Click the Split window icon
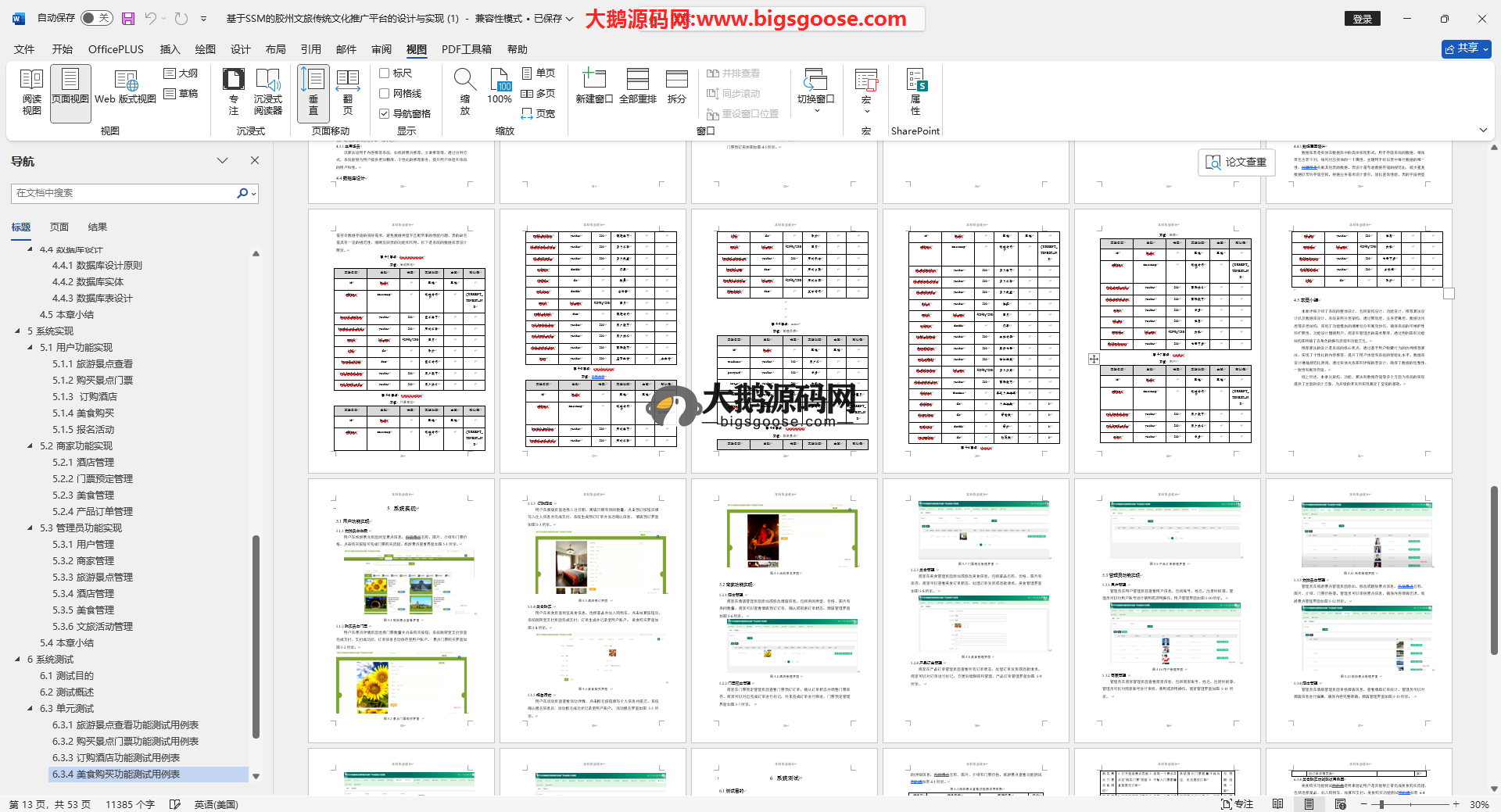The height and width of the screenshot is (812, 1501). click(676, 88)
